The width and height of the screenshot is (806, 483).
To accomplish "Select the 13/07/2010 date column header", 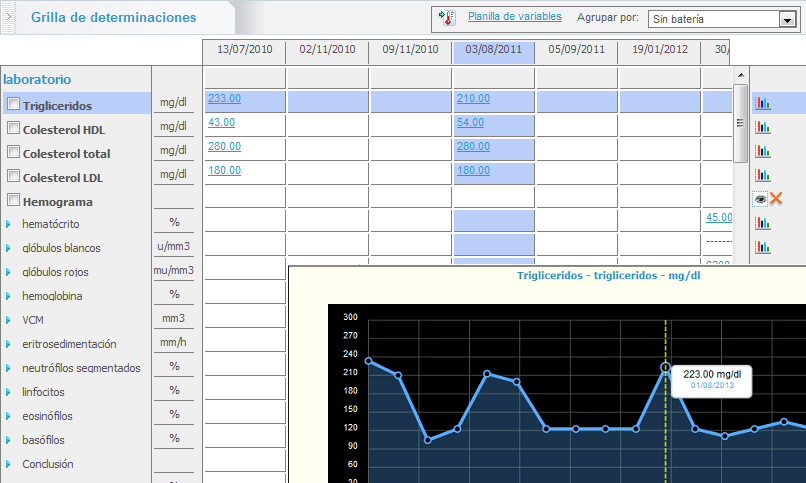I will tap(244, 50).
